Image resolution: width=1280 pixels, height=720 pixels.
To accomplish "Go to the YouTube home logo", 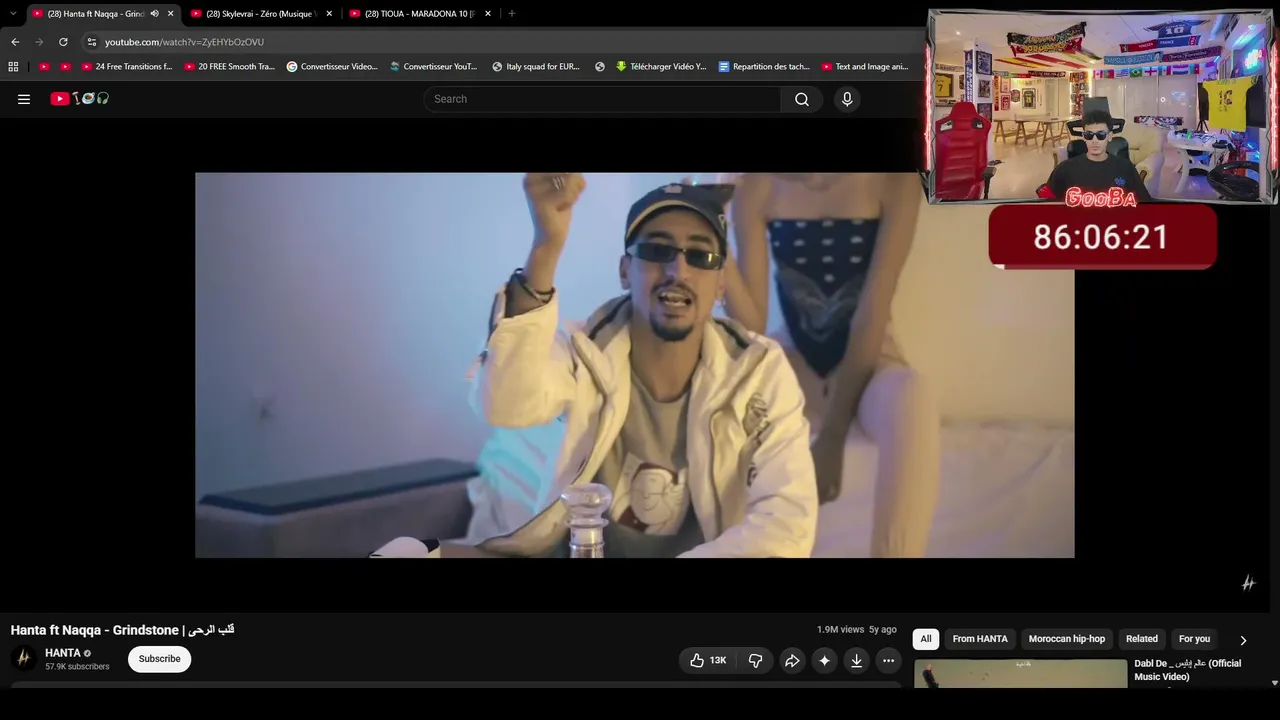I will click(x=80, y=99).
